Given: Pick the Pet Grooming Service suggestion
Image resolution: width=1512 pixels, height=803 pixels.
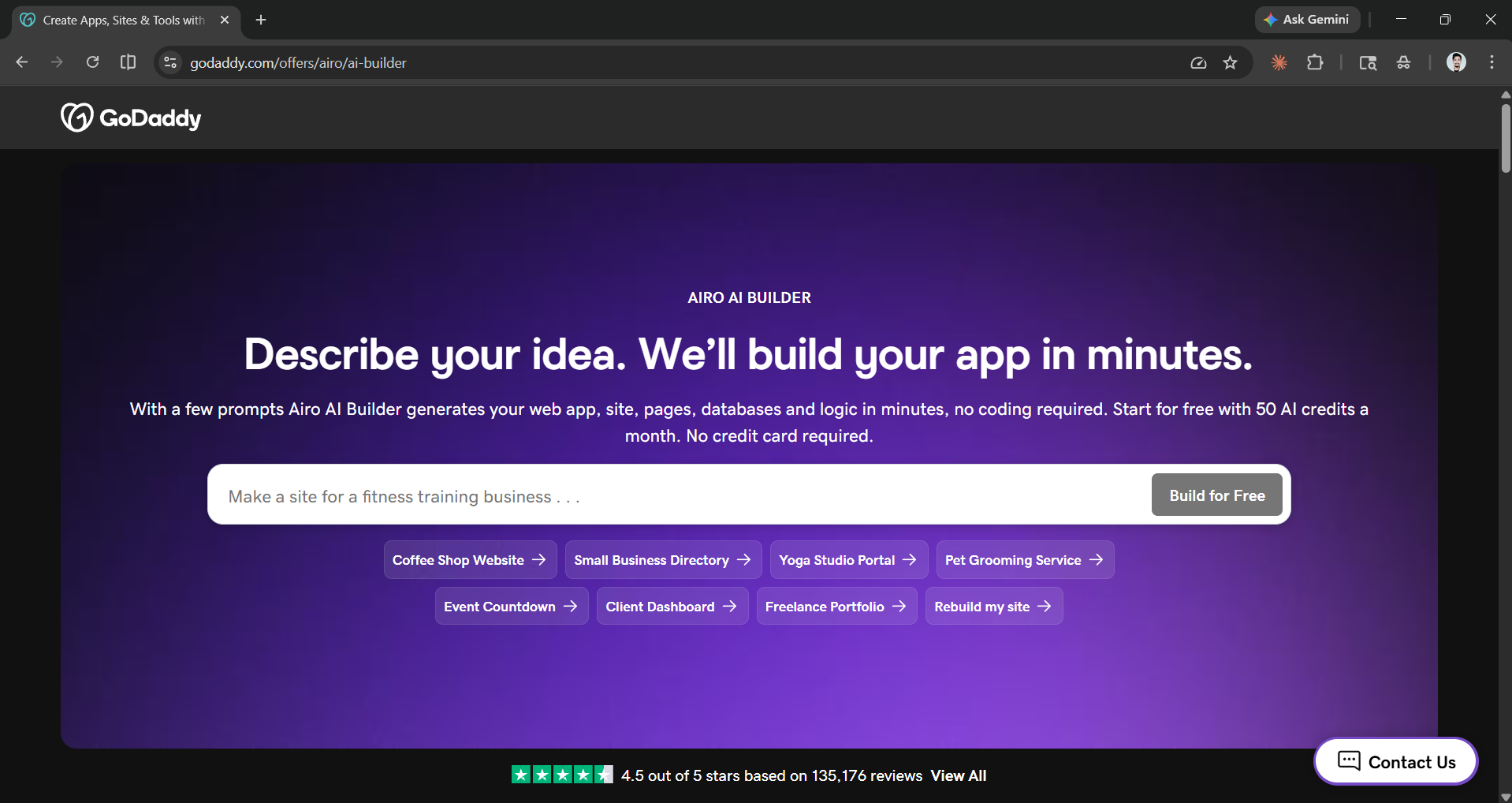Looking at the screenshot, I should click(1025, 560).
